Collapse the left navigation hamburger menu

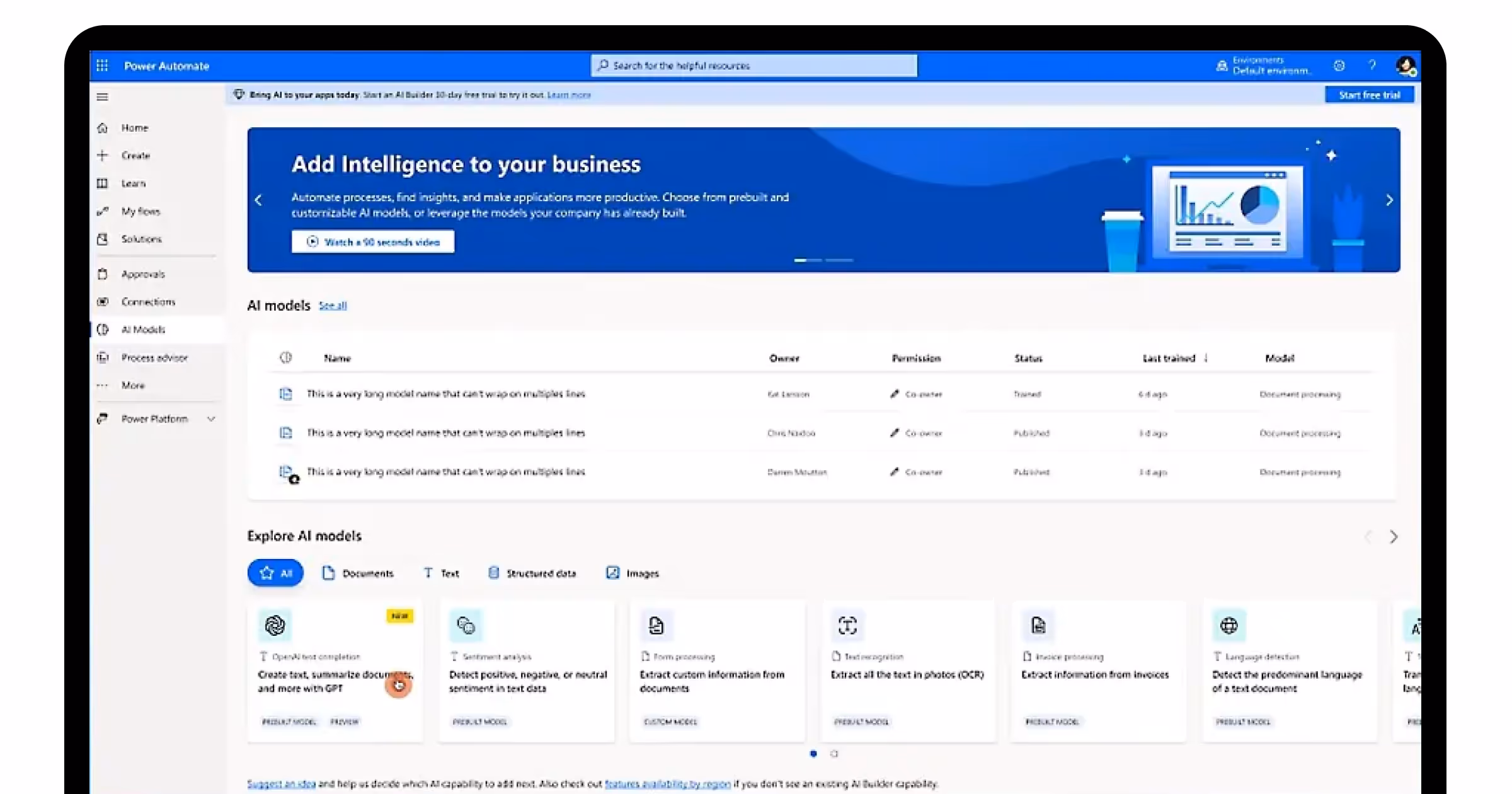(102, 96)
